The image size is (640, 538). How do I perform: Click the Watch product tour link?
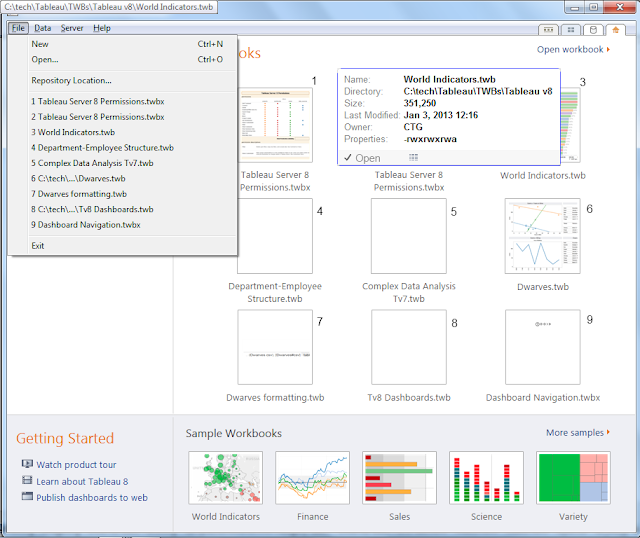[x=76, y=465]
